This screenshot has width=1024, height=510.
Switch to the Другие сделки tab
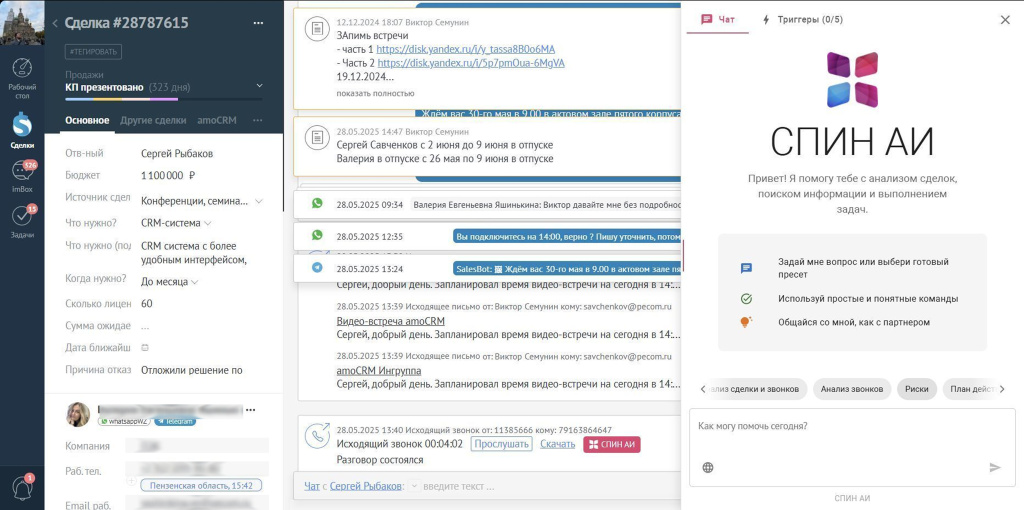click(153, 120)
